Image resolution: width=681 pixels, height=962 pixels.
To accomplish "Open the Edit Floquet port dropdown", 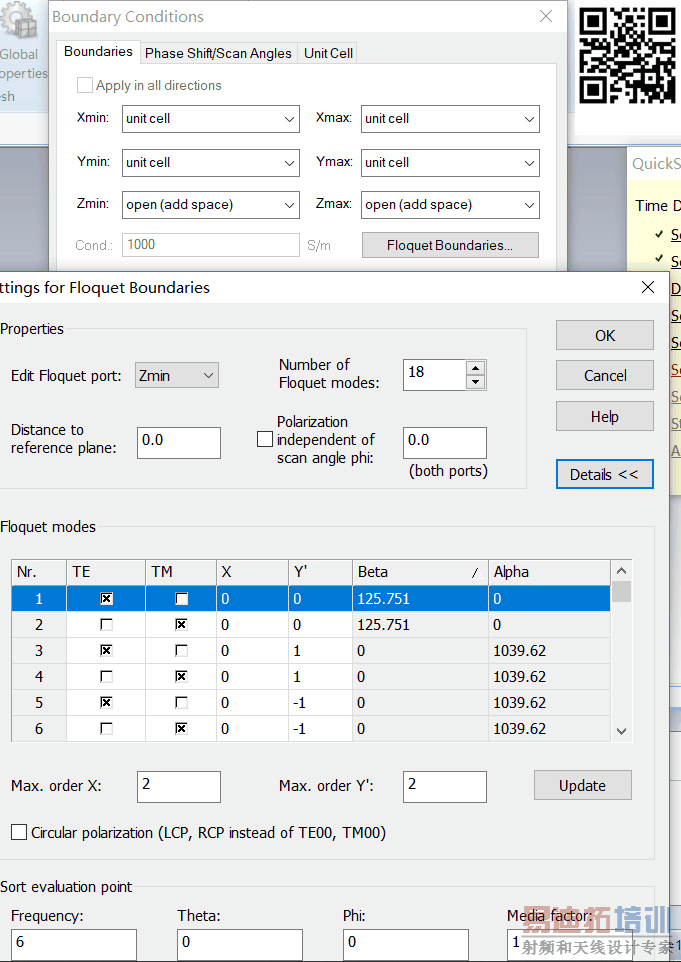I will click(x=177, y=375).
